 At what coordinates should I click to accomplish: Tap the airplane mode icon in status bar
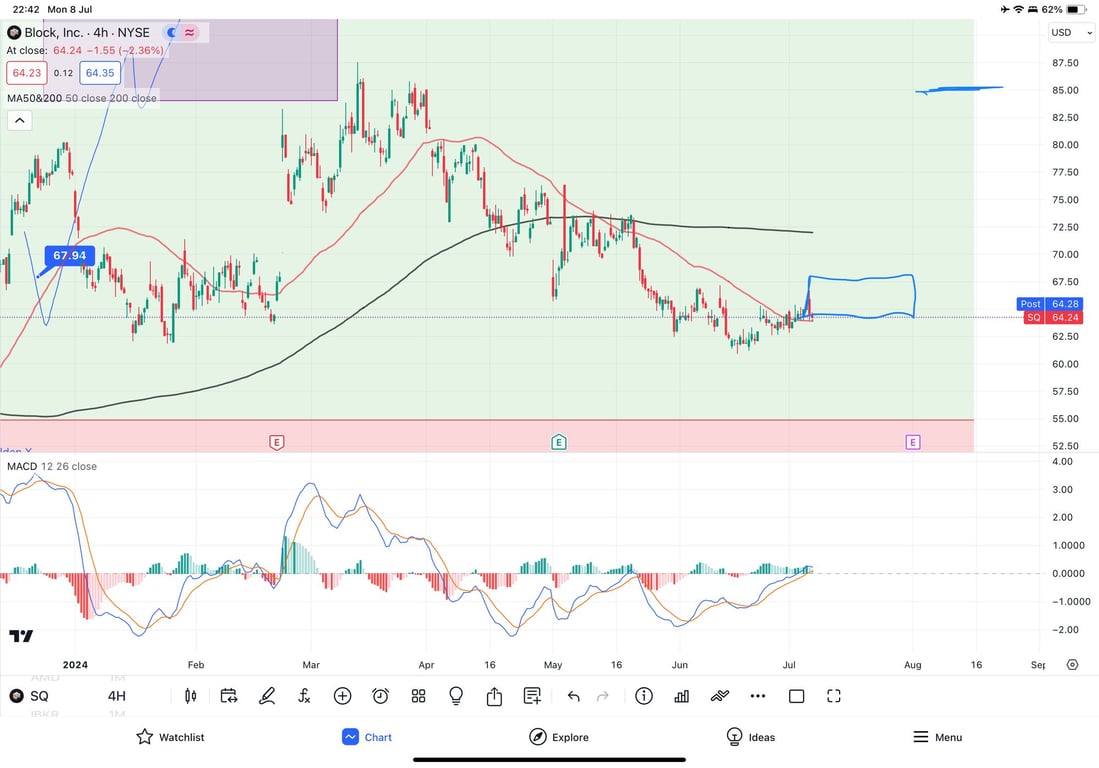[x=1006, y=9]
